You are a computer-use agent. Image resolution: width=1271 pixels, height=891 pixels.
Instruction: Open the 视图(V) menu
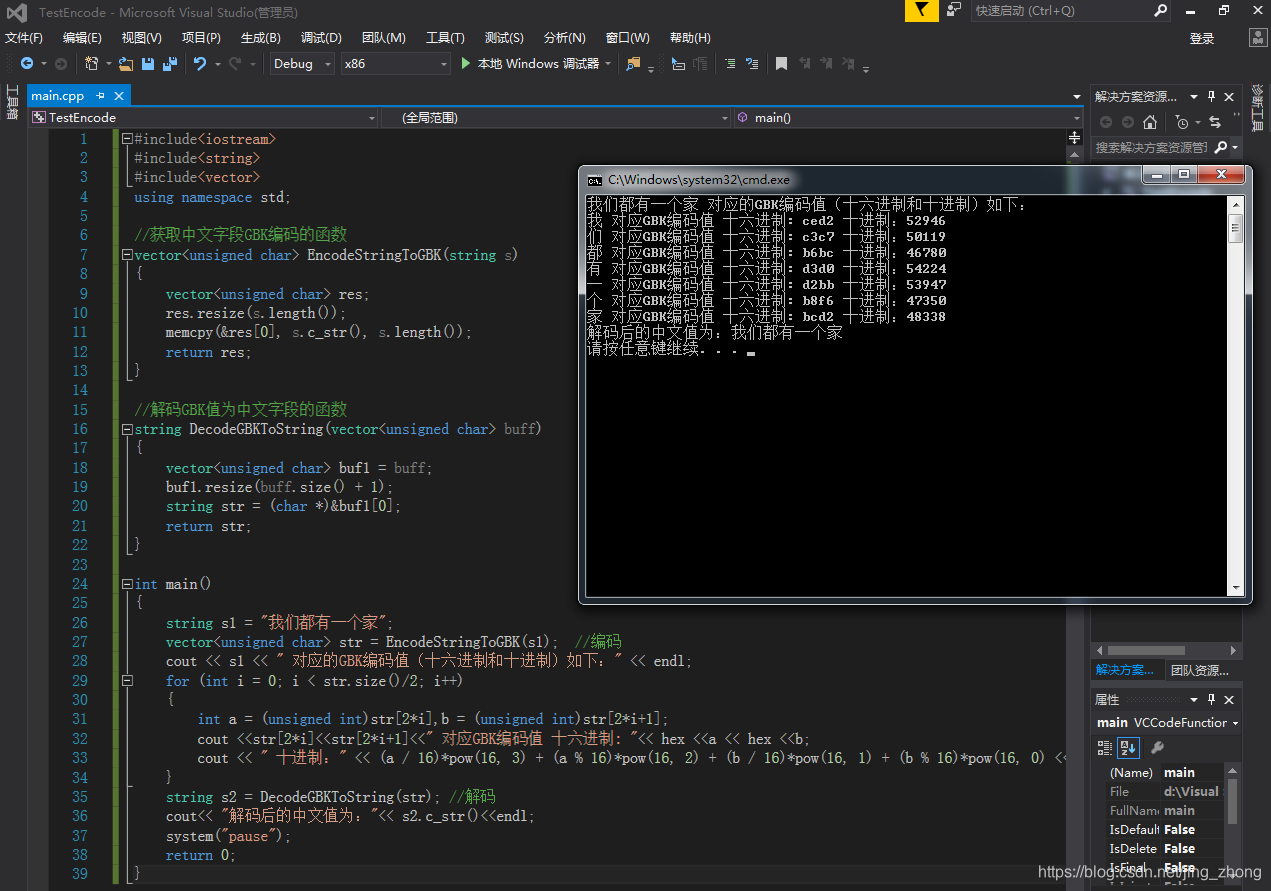coord(141,38)
